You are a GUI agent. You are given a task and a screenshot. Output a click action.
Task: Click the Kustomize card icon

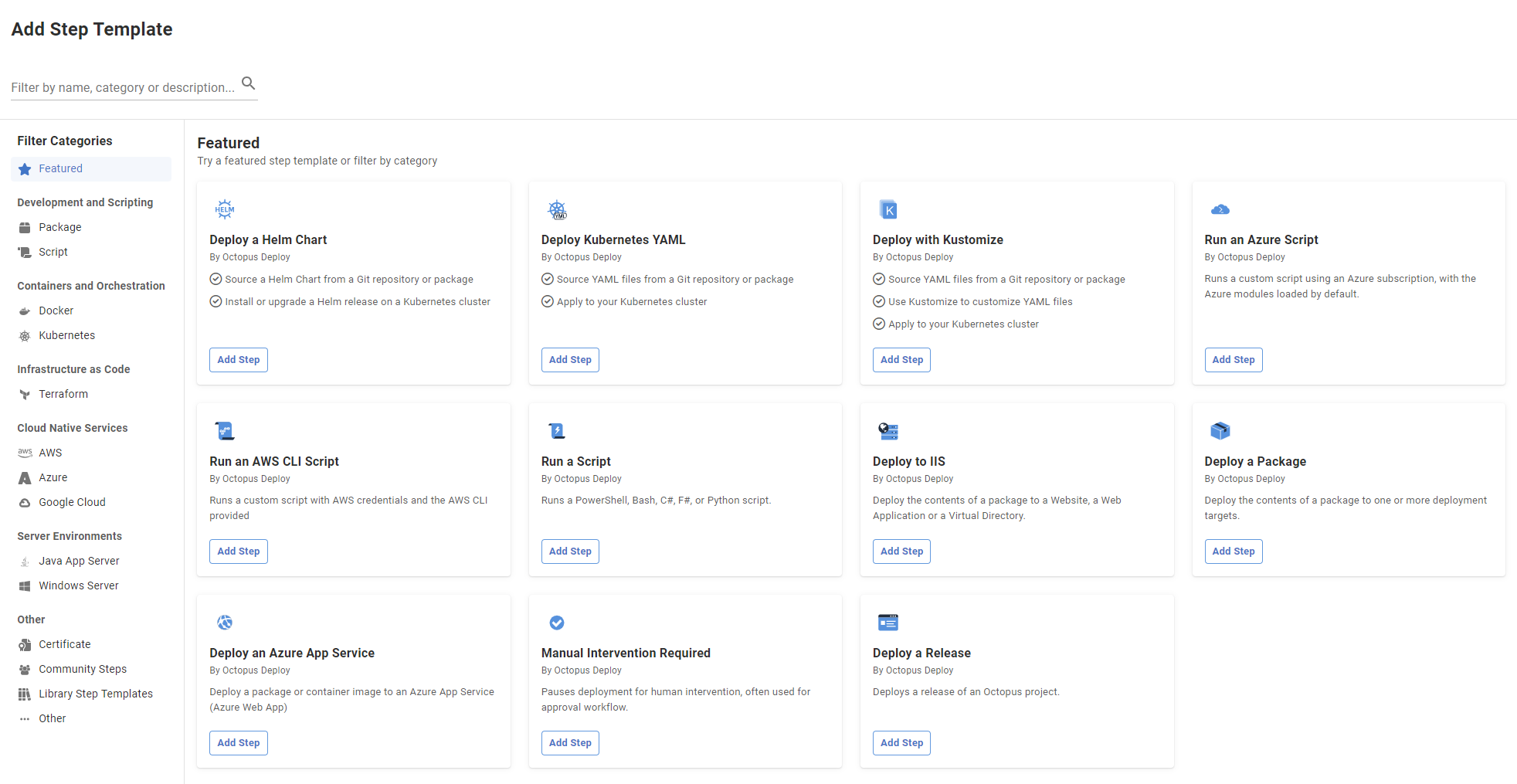point(888,209)
